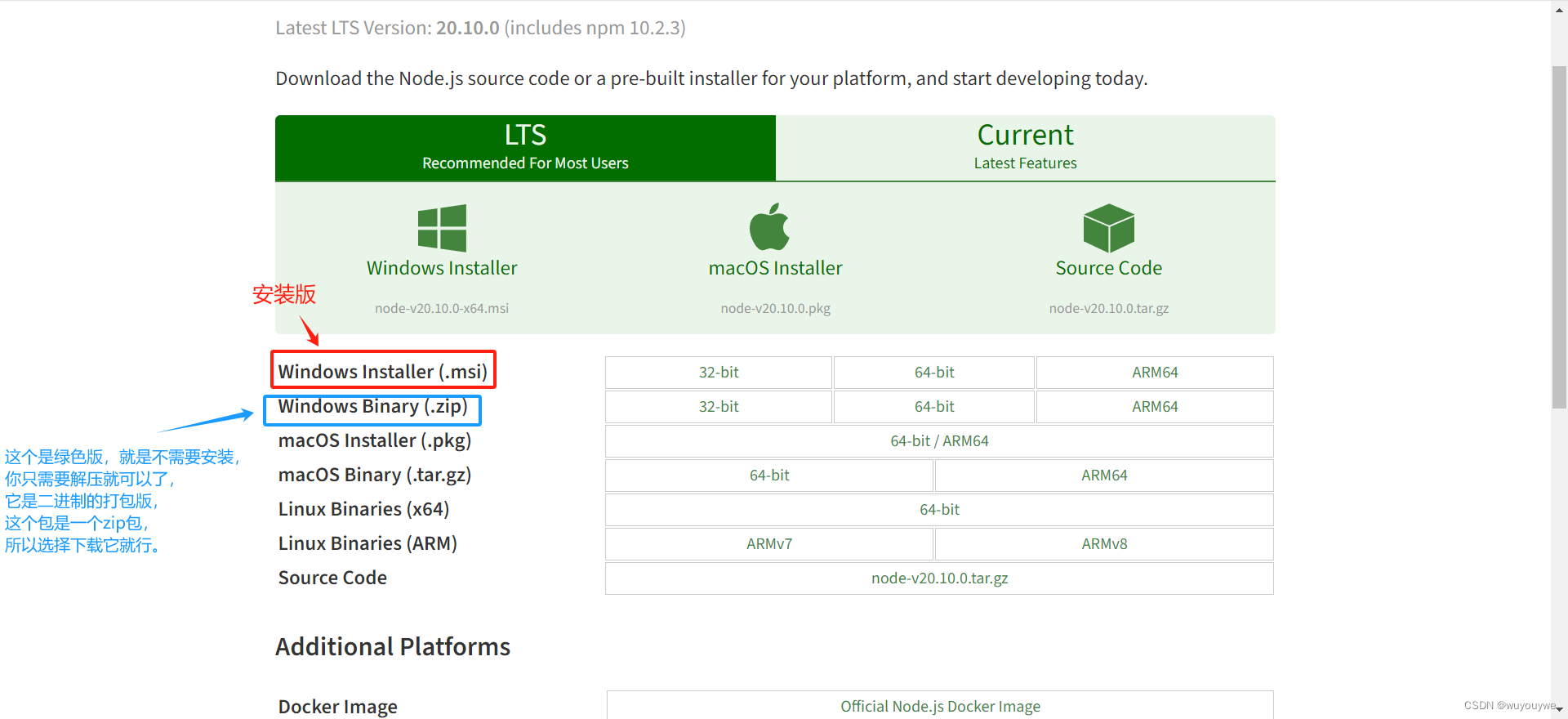
Task: Download 64-bit macOS Binary (.tar.gz)
Action: (x=769, y=476)
